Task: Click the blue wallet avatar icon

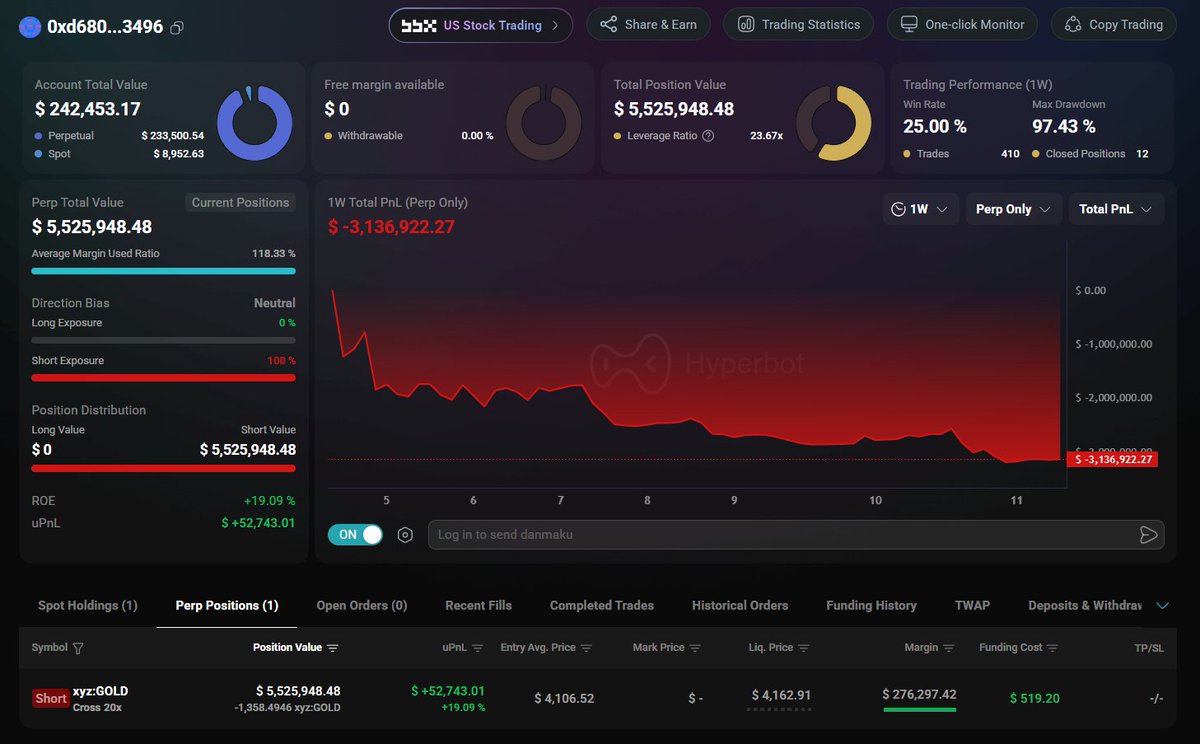Action: [x=29, y=27]
